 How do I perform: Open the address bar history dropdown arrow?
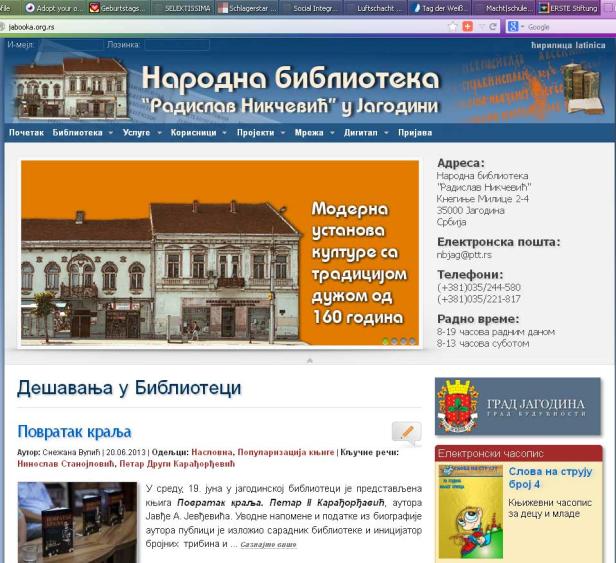[x=482, y=27]
